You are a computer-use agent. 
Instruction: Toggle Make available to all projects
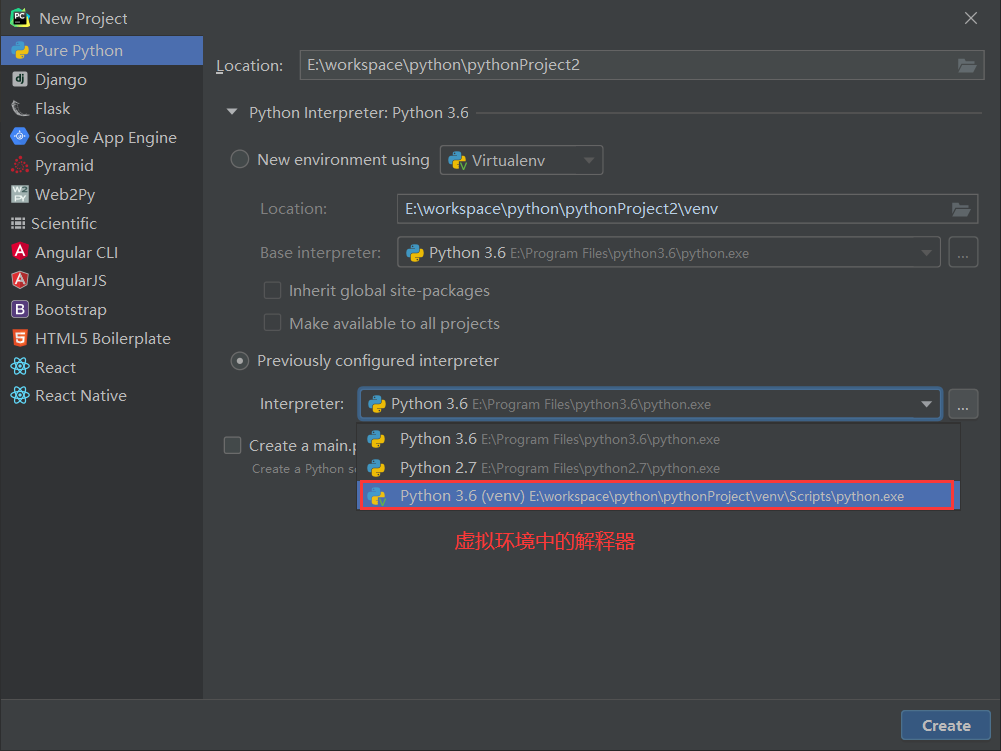tap(273, 323)
